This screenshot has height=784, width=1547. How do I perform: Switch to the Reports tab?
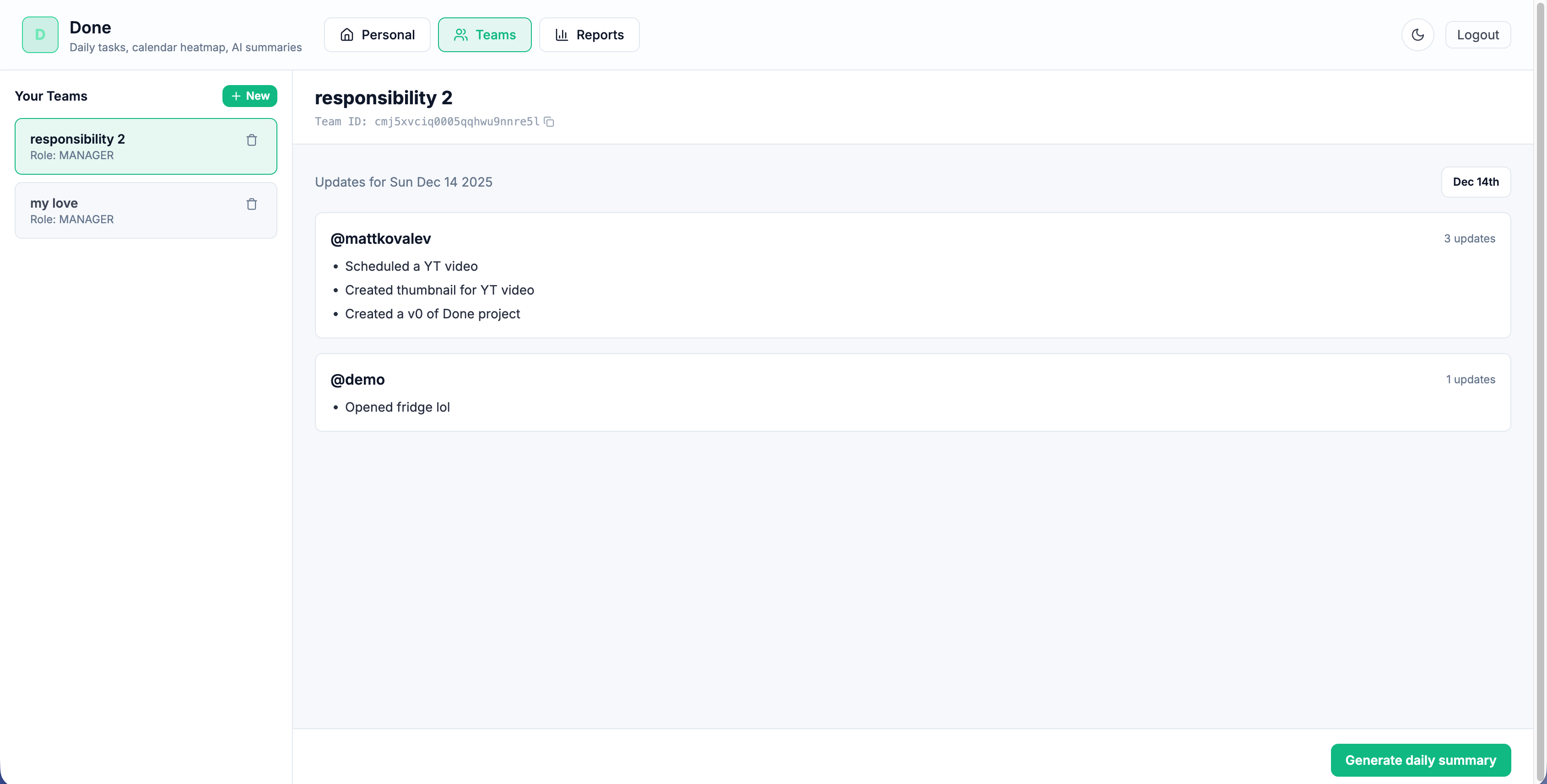pyautogui.click(x=589, y=35)
